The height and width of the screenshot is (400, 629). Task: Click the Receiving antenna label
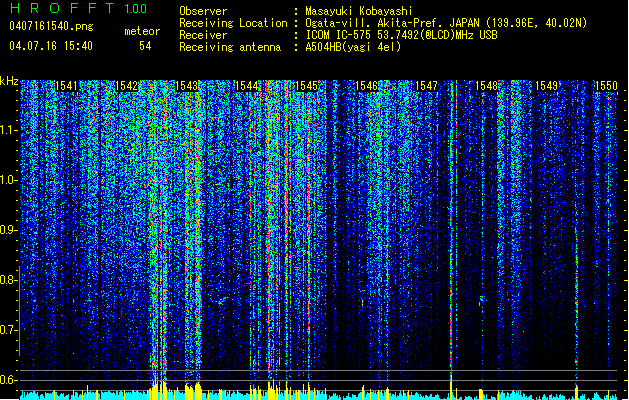click(230, 47)
